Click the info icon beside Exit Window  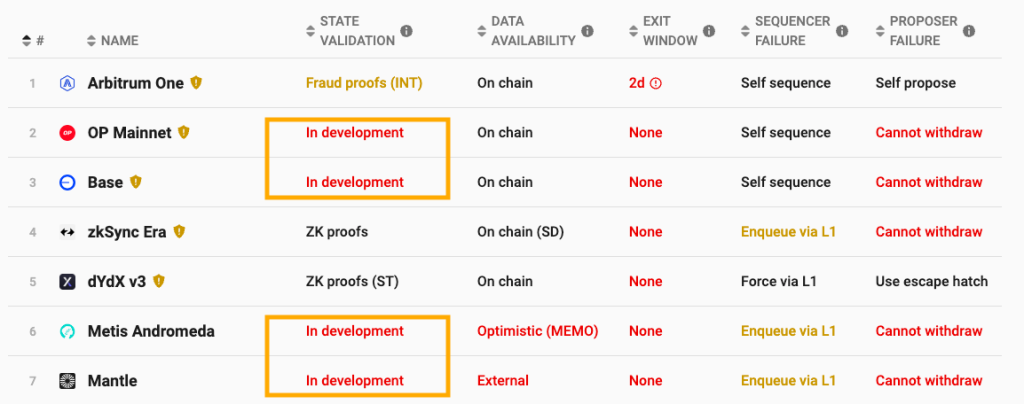click(x=708, y=31)
